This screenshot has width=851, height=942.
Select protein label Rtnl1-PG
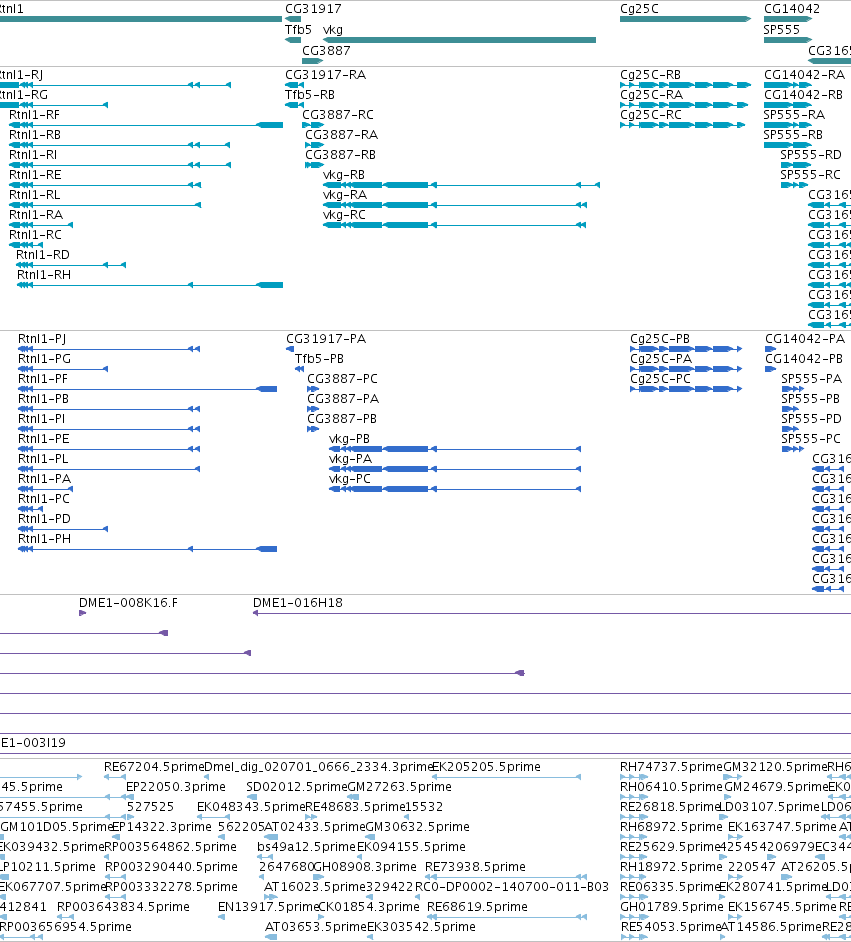44,359
